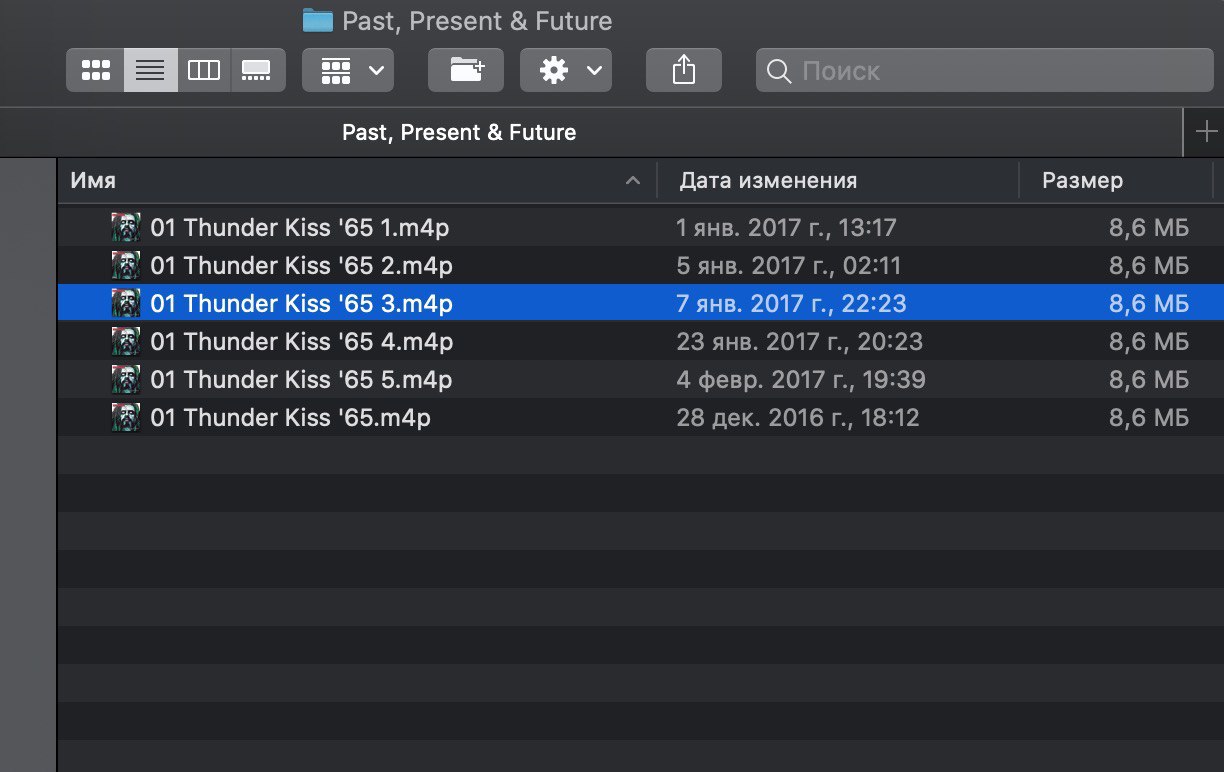This screenshot has width=1224, height=772.
Task: Click the folder icon in window title
Action: (x=317, y=20)
